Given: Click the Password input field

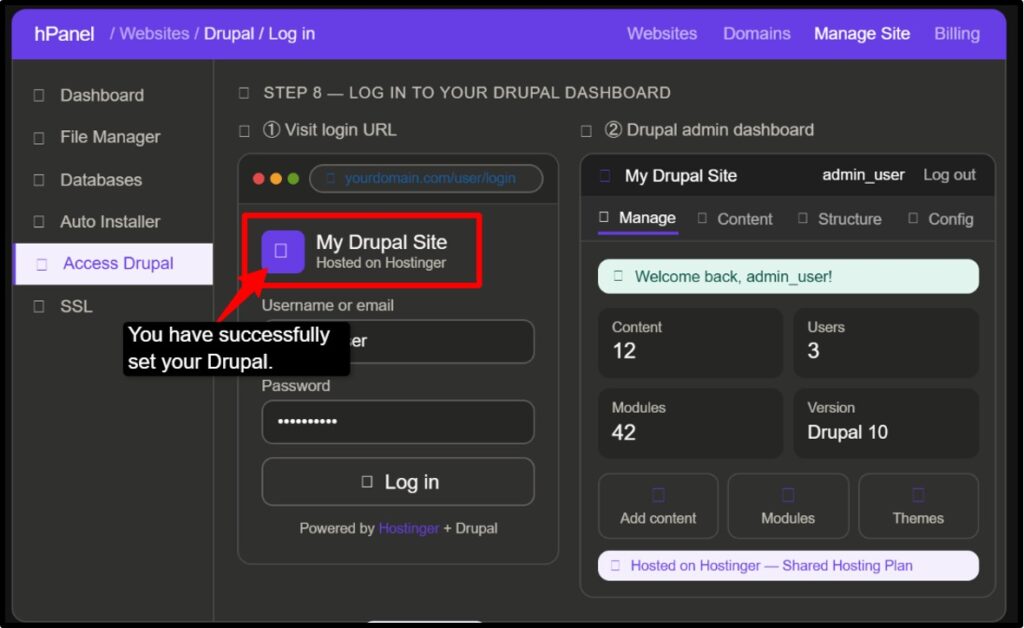Looking at the screenshot, I should 398,422.
